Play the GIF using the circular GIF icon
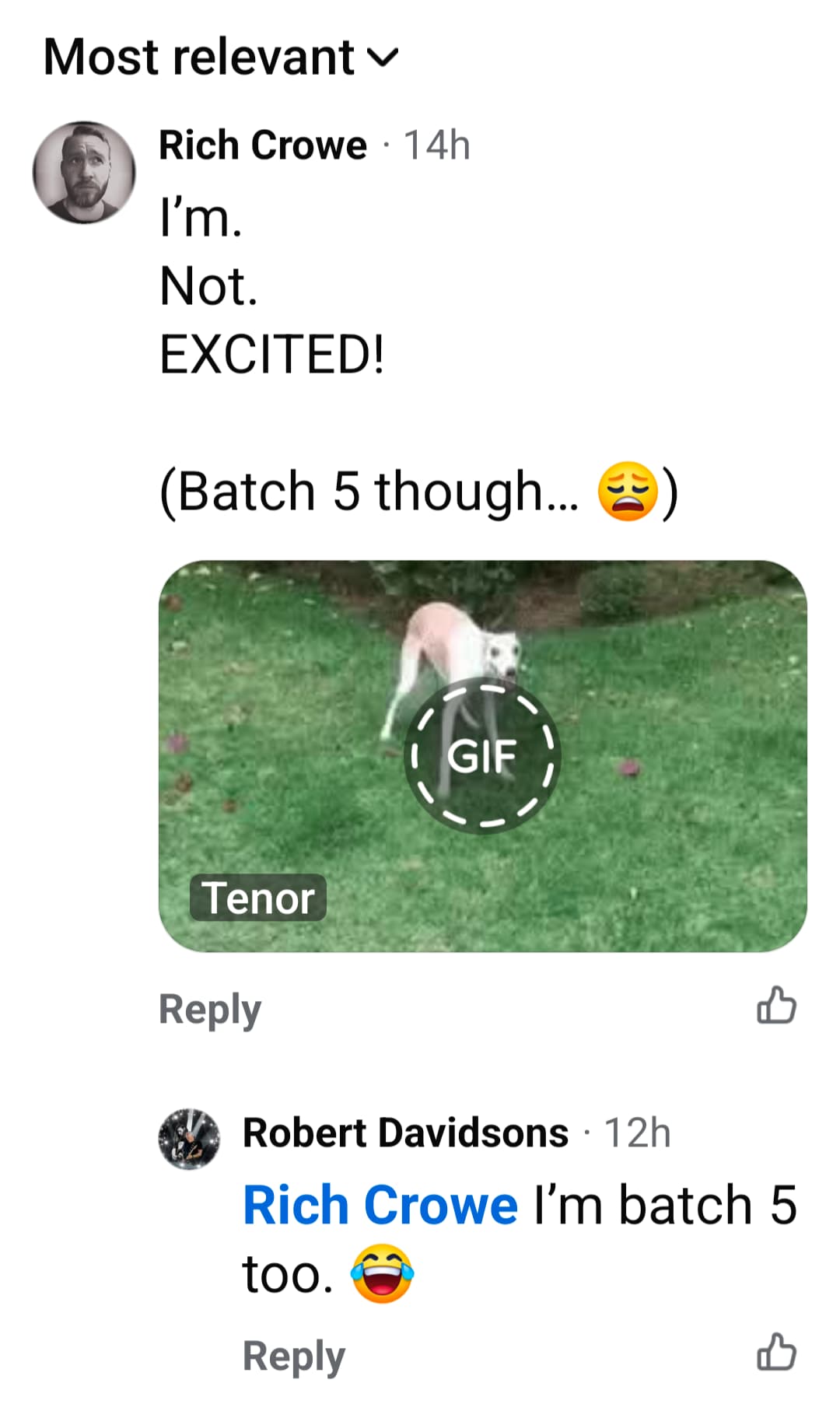 [x=482, y=756]
